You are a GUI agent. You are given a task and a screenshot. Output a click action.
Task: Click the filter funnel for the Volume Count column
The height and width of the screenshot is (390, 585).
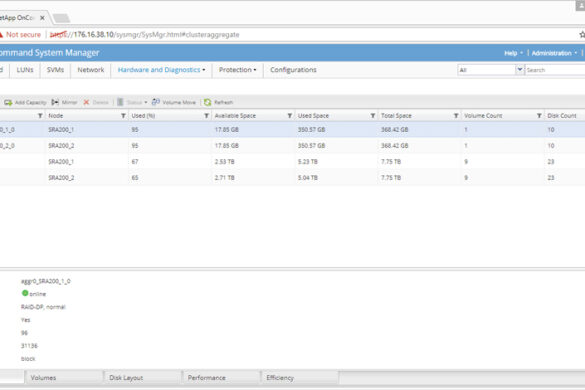tap(539, 116)
